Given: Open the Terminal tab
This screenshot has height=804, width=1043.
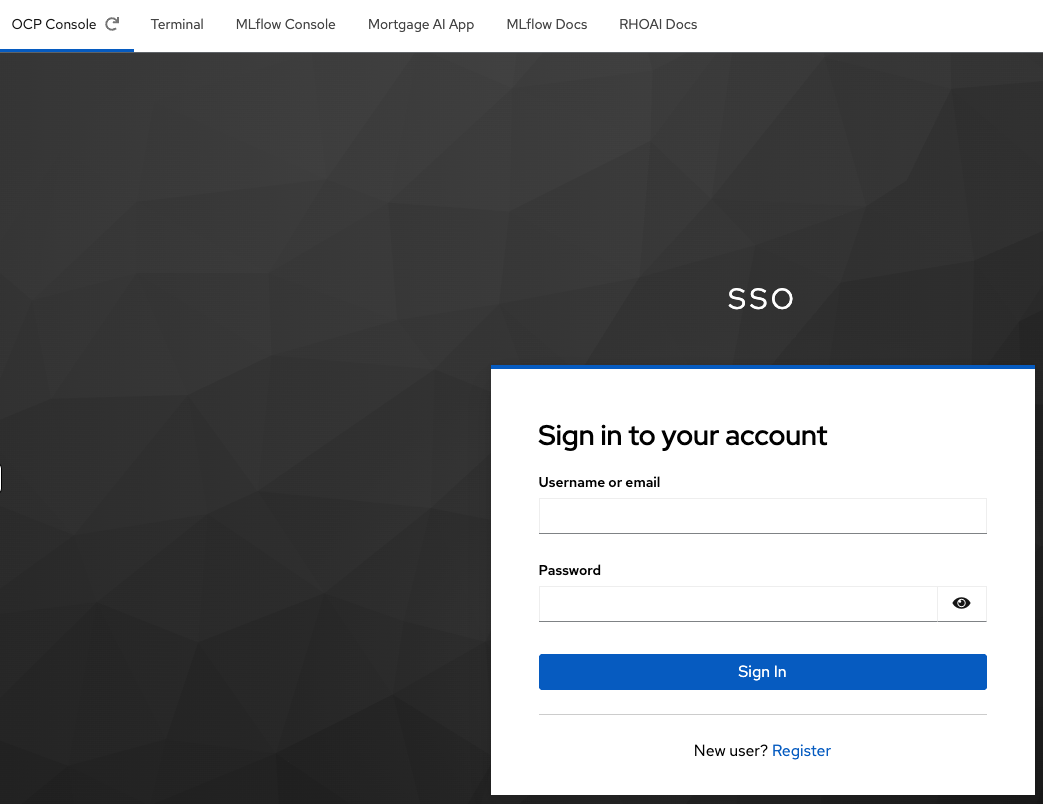Looking at the screenshot, I should pos(177,24).
